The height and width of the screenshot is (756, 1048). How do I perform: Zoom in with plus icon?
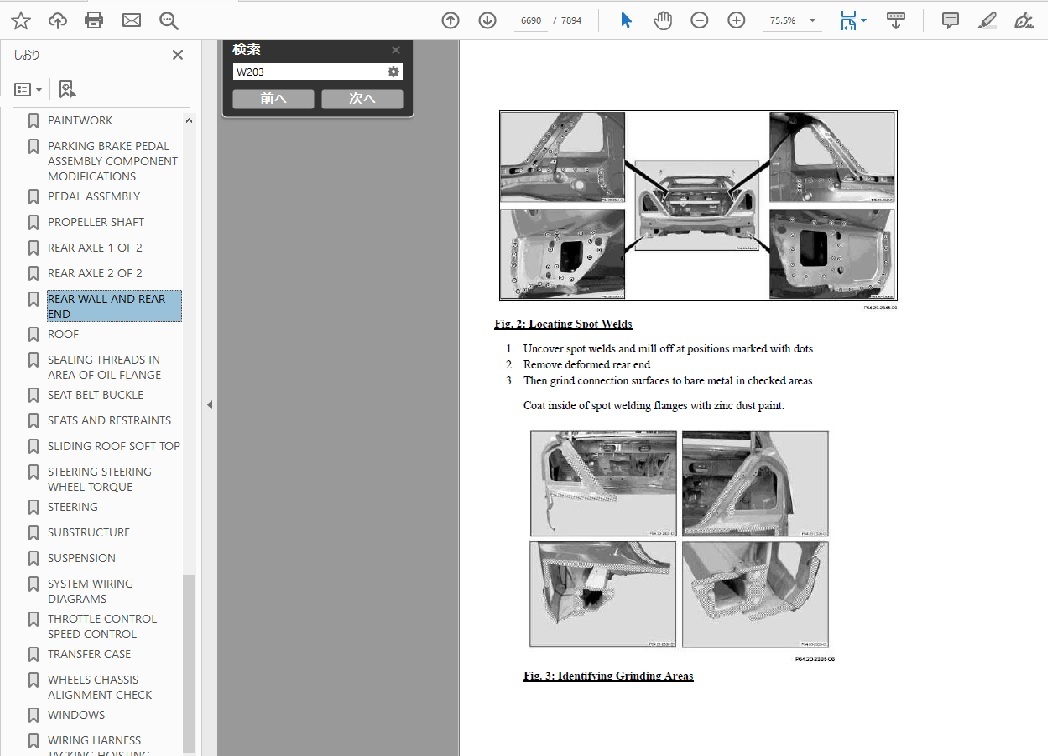(x=736, y=21)
